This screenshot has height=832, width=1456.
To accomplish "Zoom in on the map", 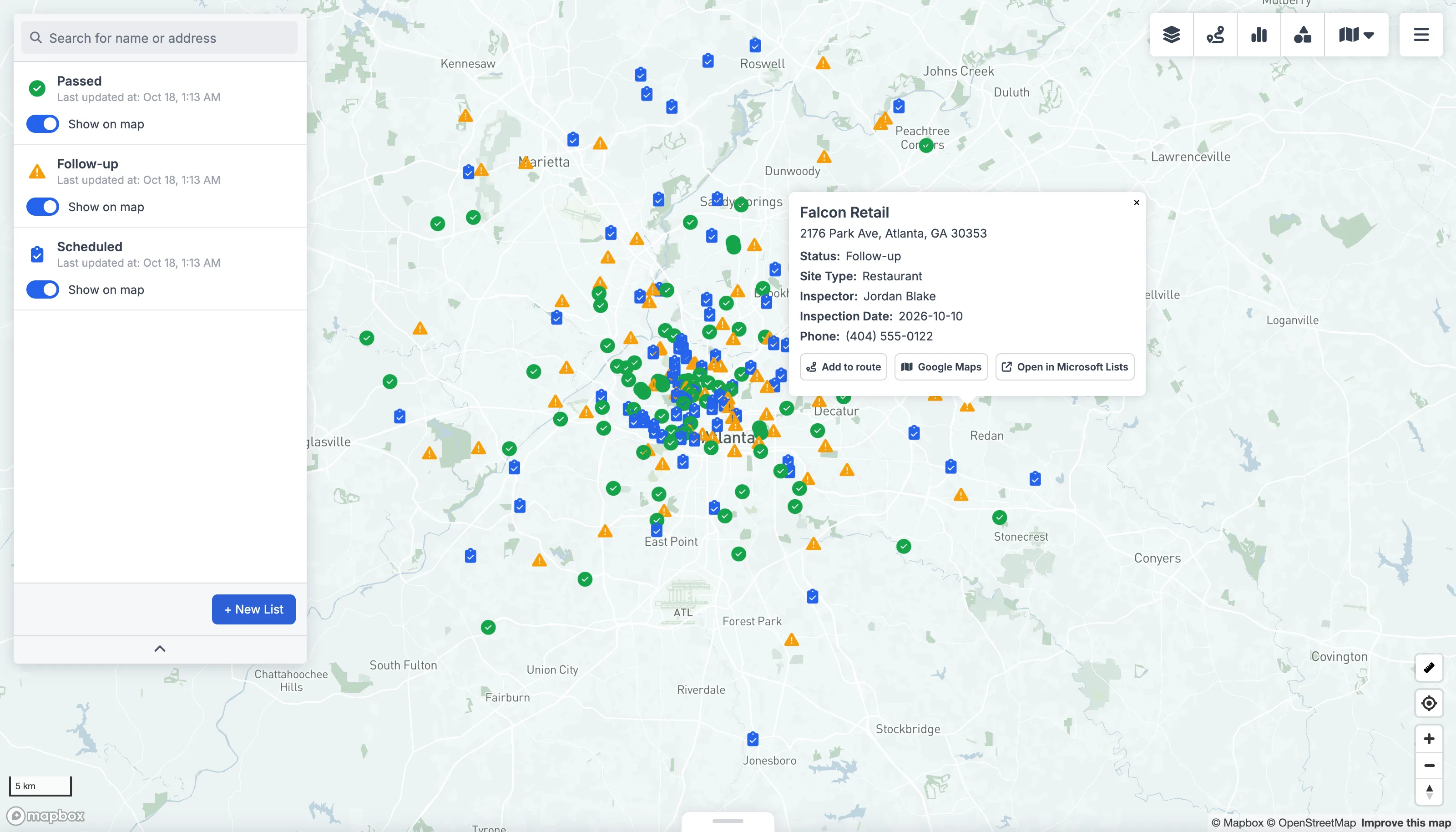I will point(1429,738).
